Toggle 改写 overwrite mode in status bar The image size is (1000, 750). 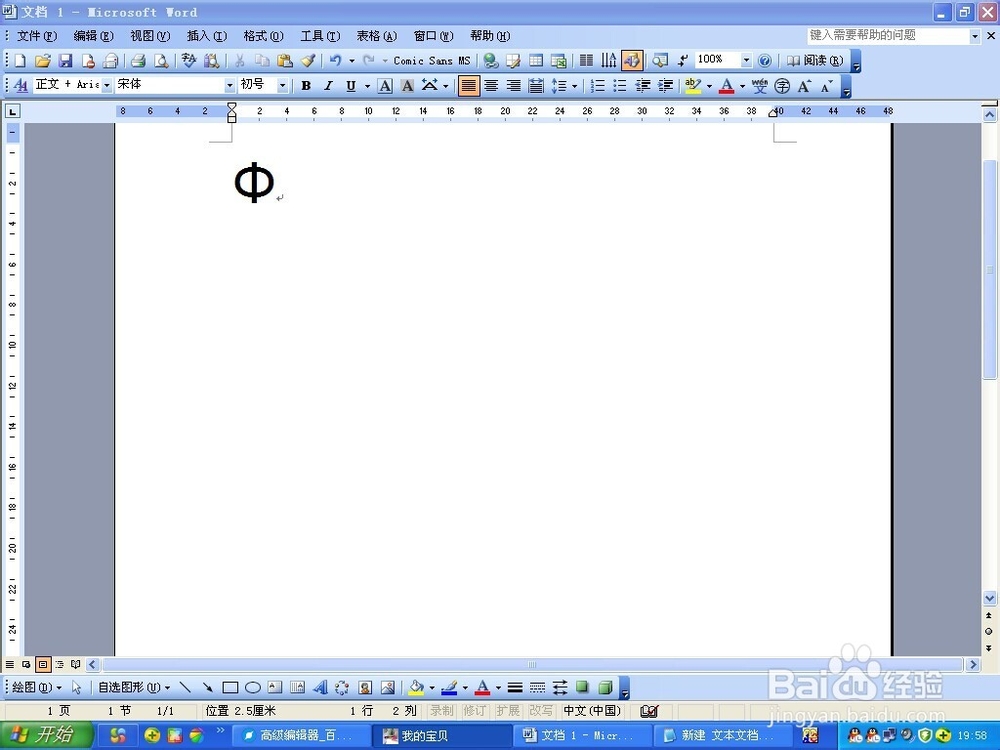coord(540,710)
